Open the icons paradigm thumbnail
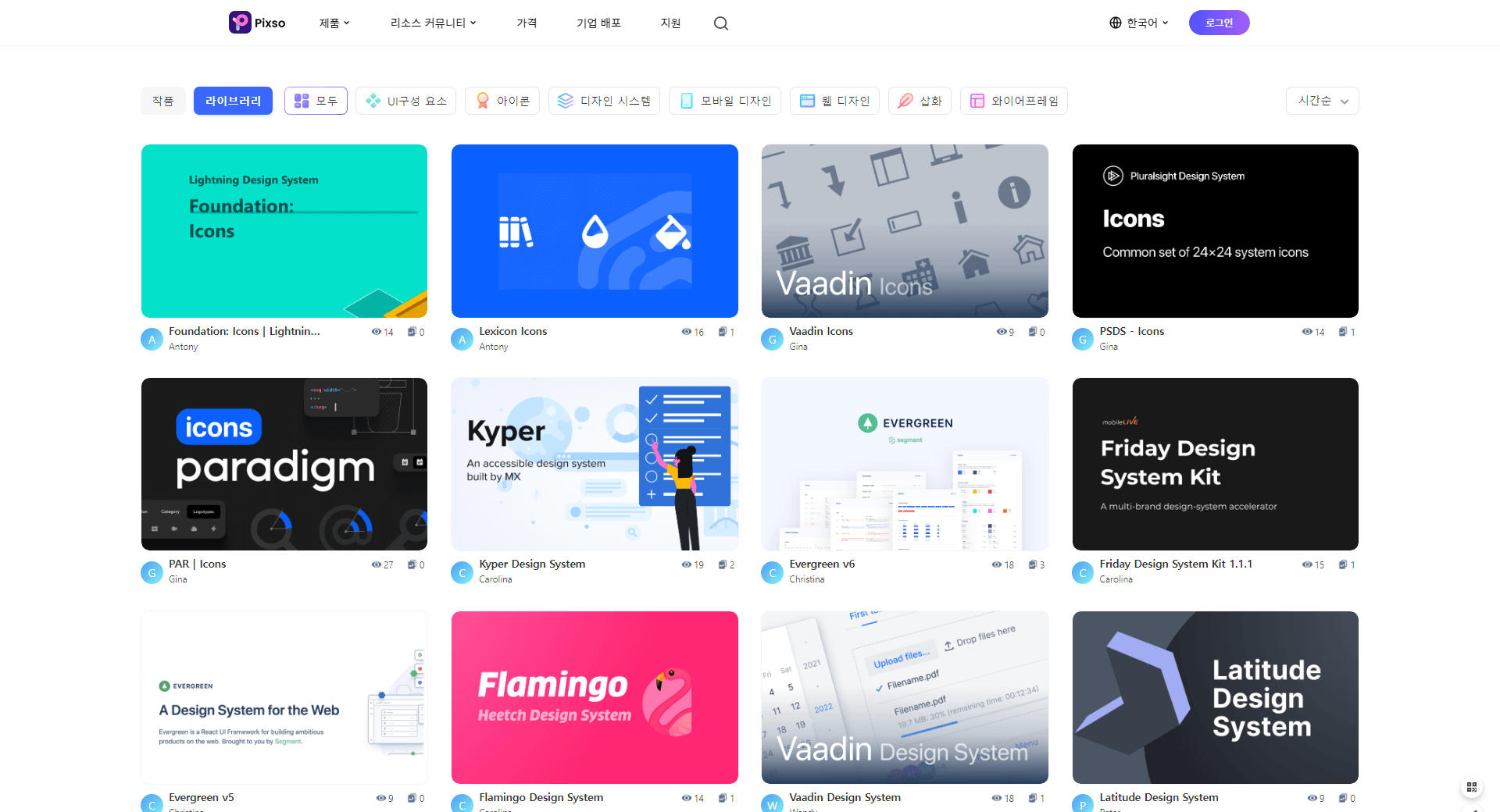The width and height of the screenshot is (1500, 812). [284, 464]
